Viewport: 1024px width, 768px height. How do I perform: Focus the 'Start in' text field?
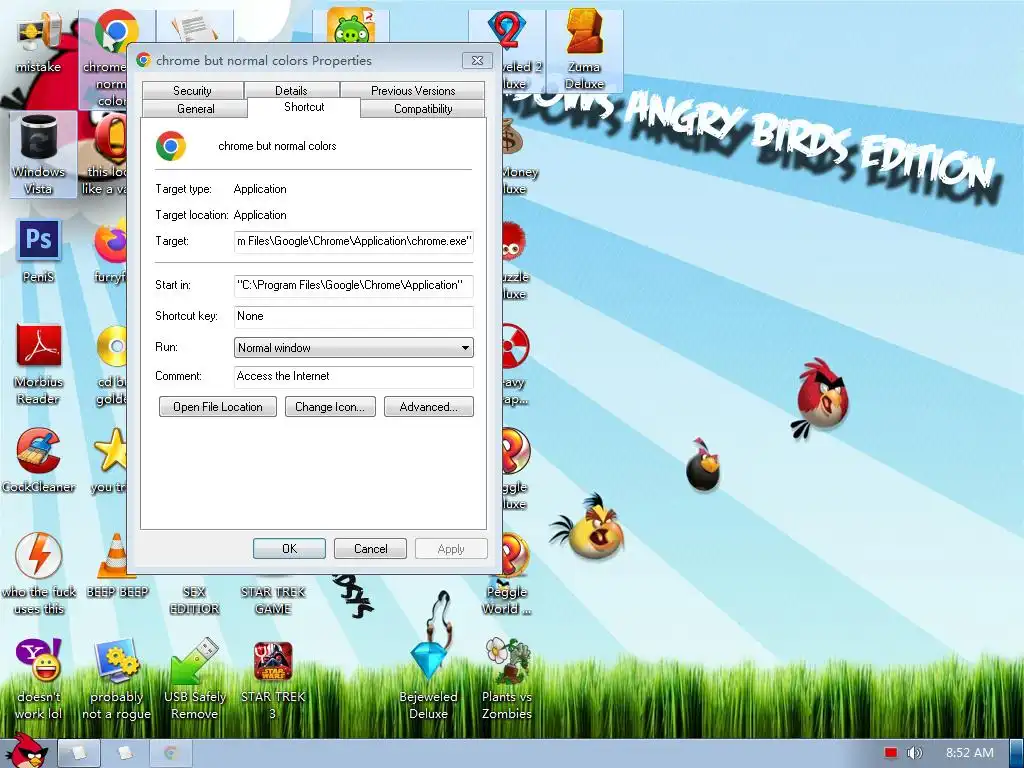pyautogui.click(x=353, y=285)
